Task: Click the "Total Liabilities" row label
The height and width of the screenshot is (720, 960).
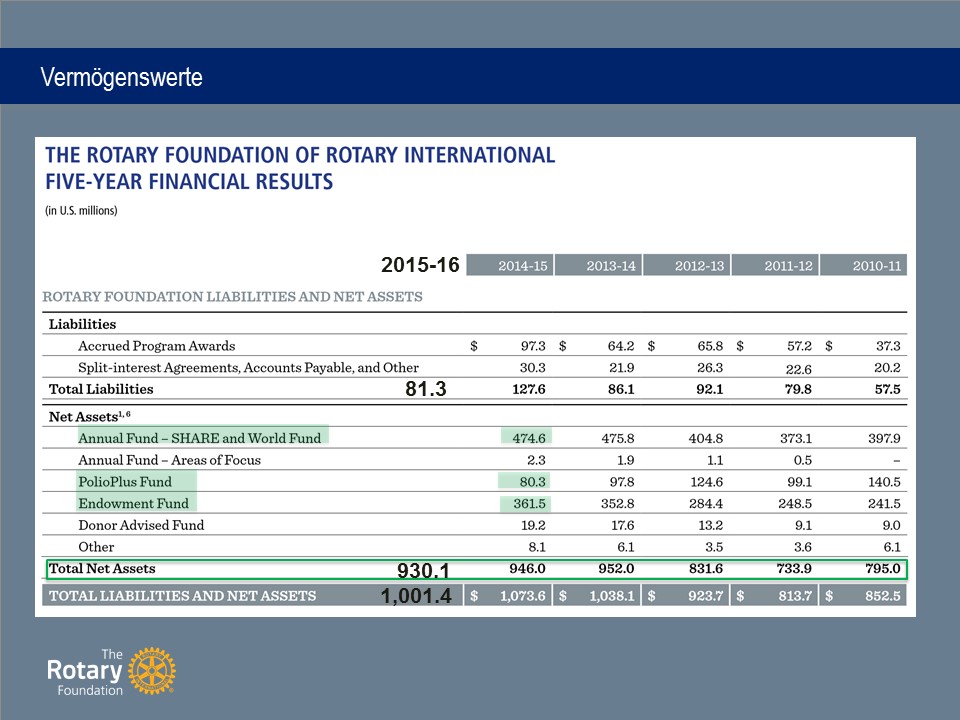Action: (x=101, y=389)
